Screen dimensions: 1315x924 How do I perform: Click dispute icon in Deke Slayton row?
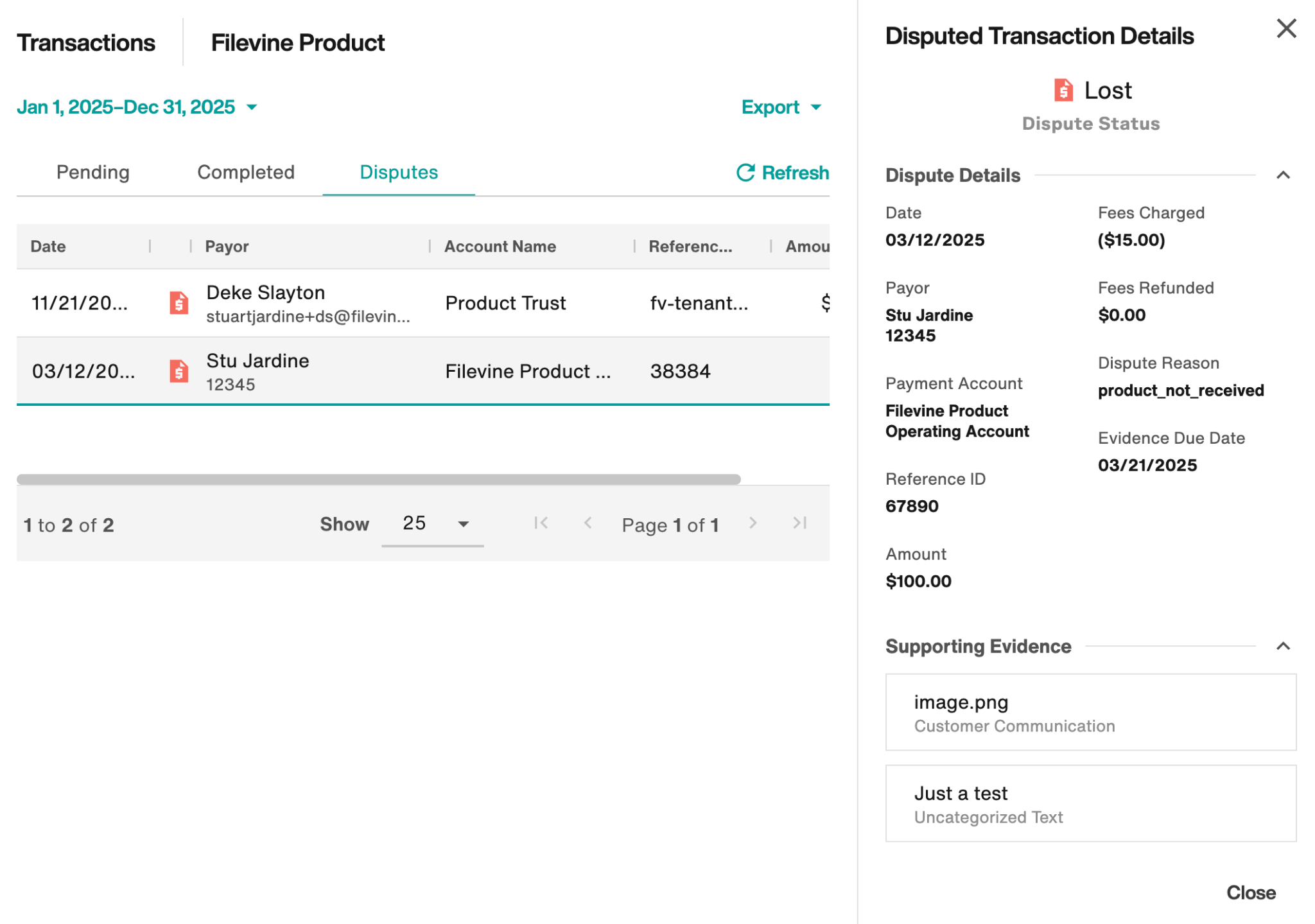click(x=179, y=302)
